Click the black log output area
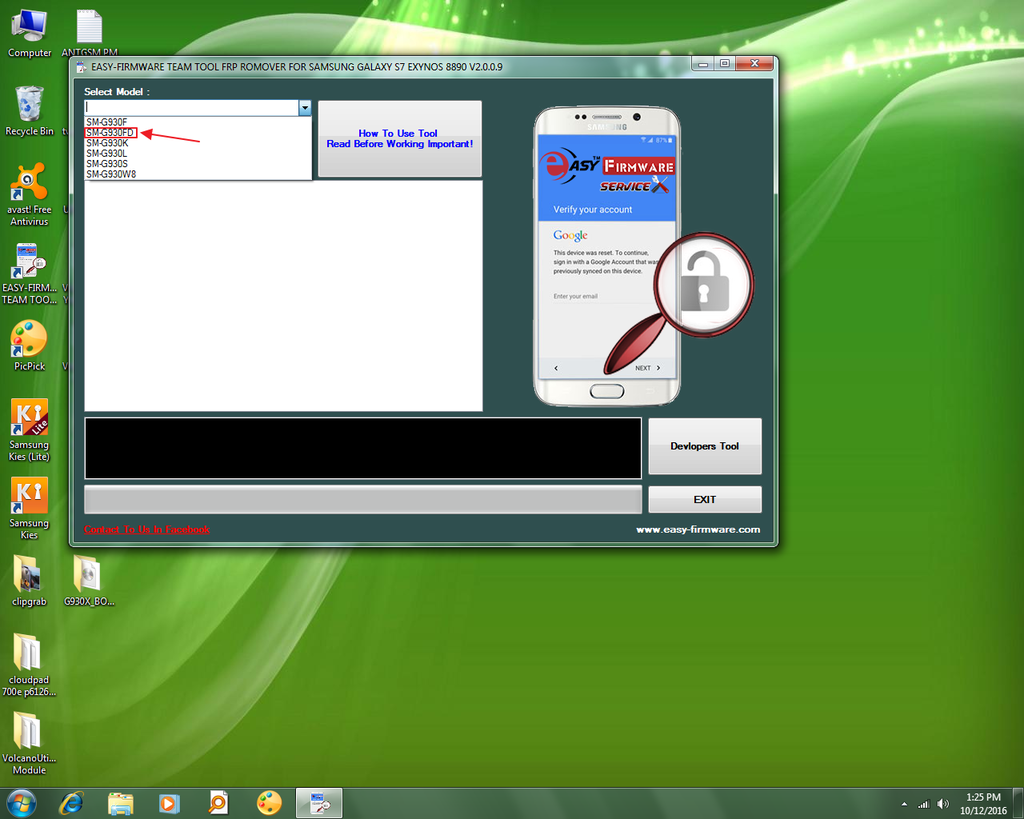This screenshot has height=819, width=1024. pos(362,448)
